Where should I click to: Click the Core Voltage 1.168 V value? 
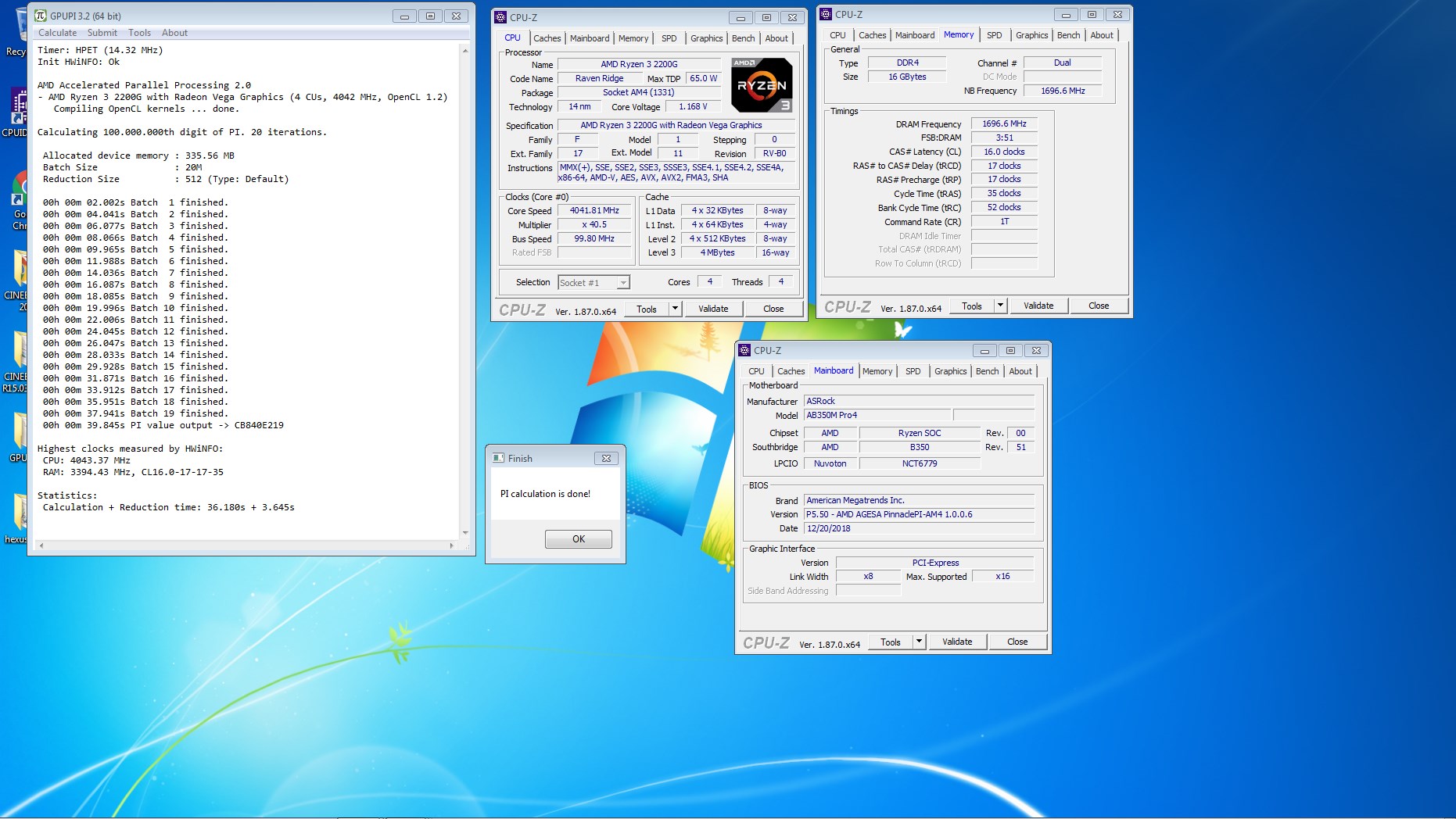pos(693,106)
